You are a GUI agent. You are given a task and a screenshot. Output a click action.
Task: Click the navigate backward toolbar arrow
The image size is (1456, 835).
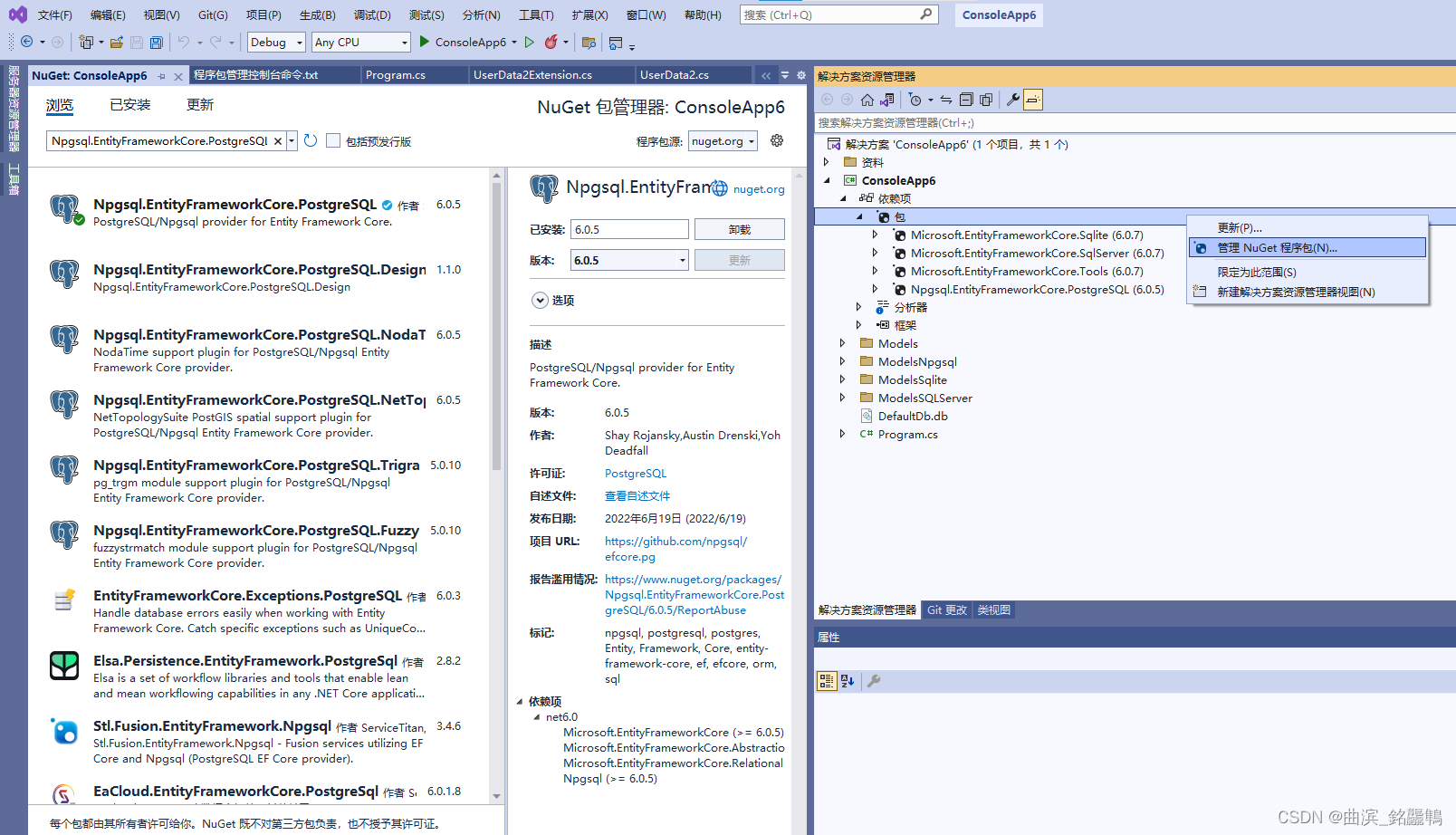[x=27, y=42]
